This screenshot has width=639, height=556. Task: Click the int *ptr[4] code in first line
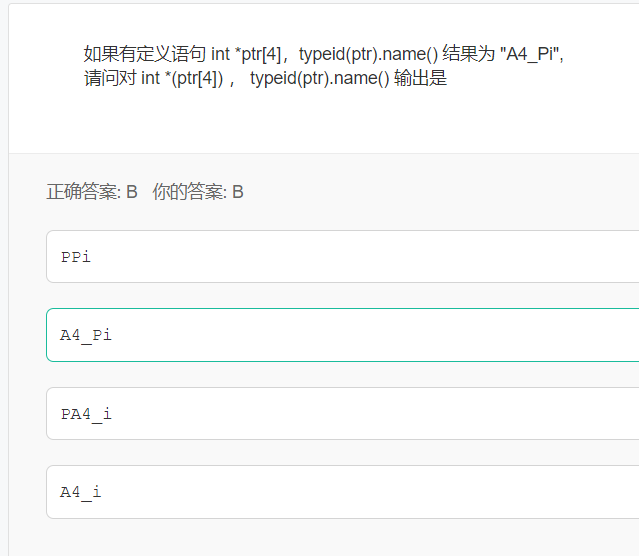(246, 54)
